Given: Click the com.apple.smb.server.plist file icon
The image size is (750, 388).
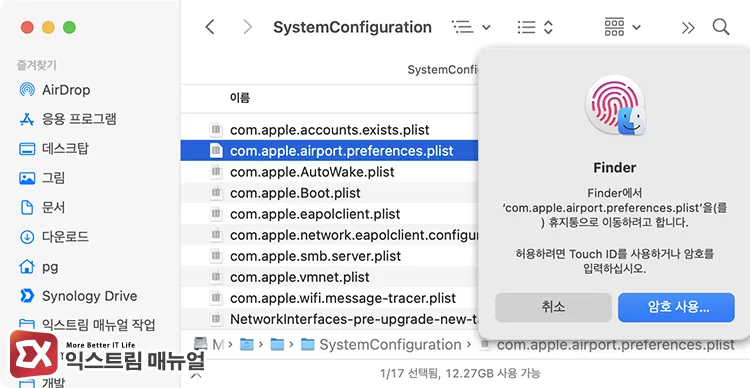Looking at the screenshot, I should tap(216, 256).
